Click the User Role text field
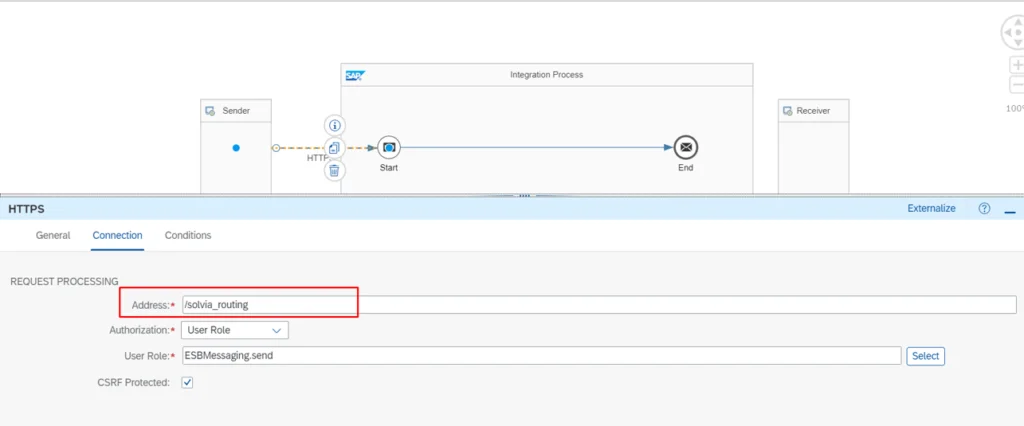This screenshot has width=1024, height=426. [540, 356]
